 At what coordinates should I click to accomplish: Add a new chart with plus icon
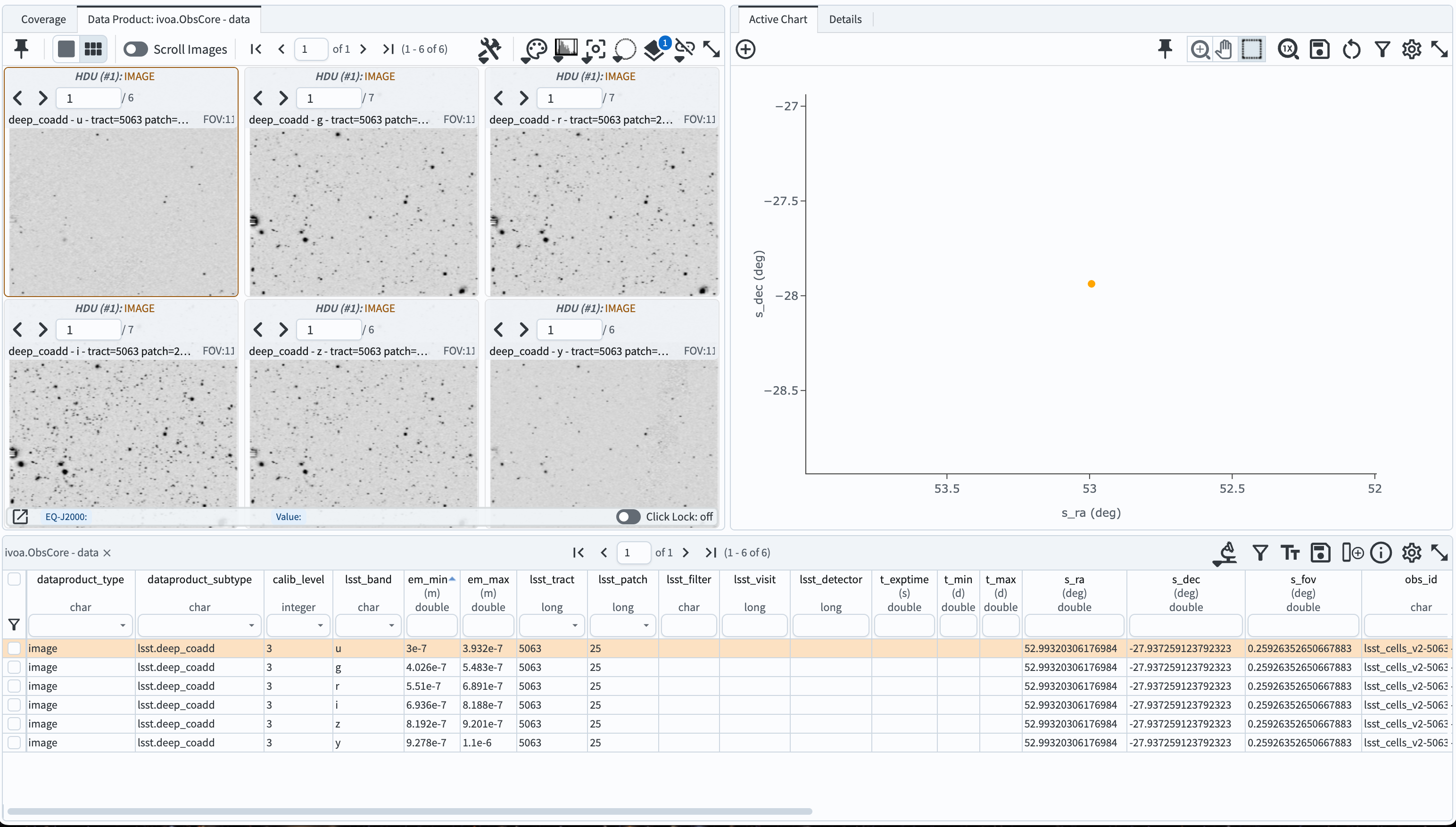point(745,49)
